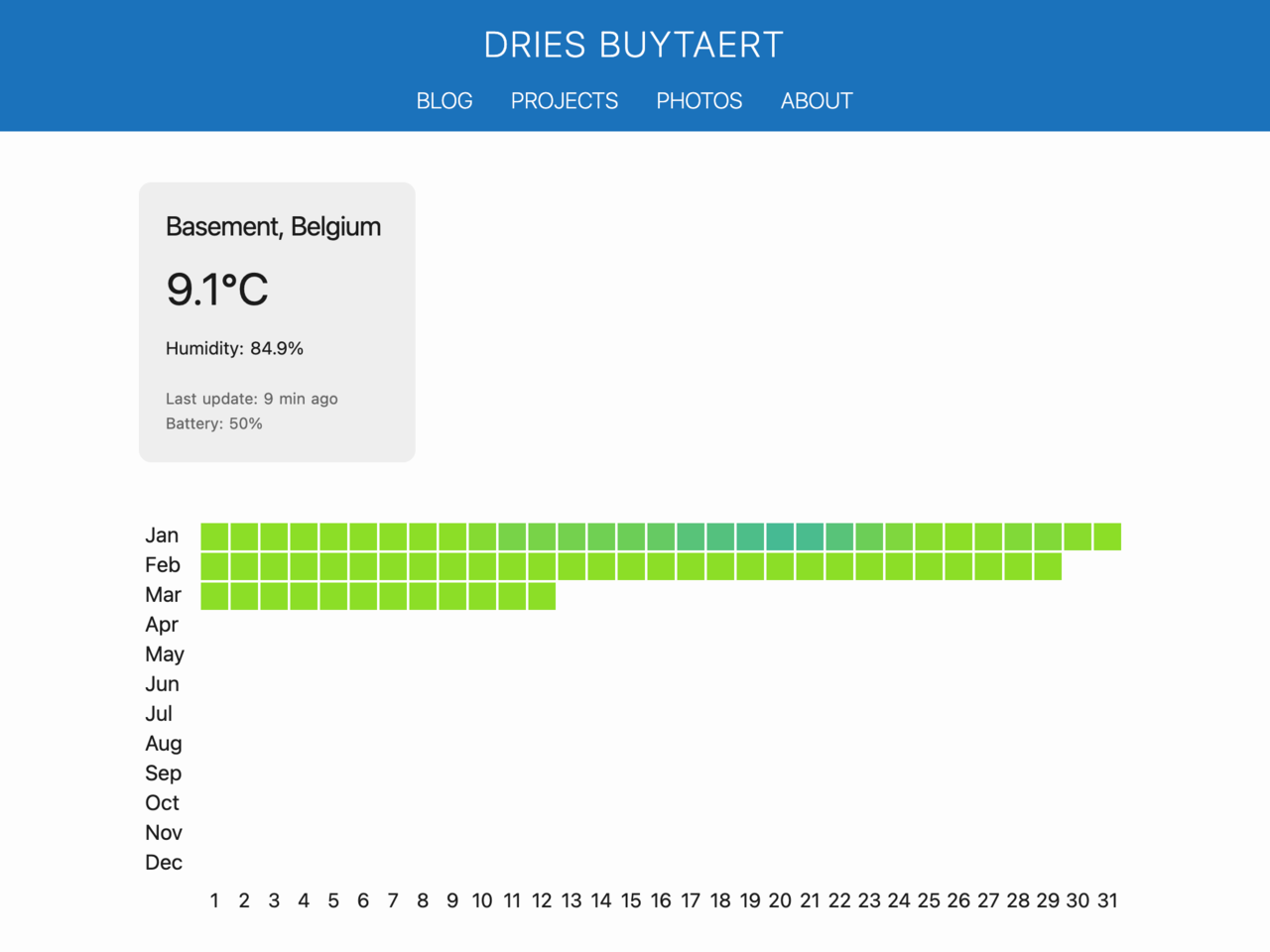This screenshot has height=952, width=1270.
Task: Click the Last update timestamp
Action: click(x=251, y=399)
